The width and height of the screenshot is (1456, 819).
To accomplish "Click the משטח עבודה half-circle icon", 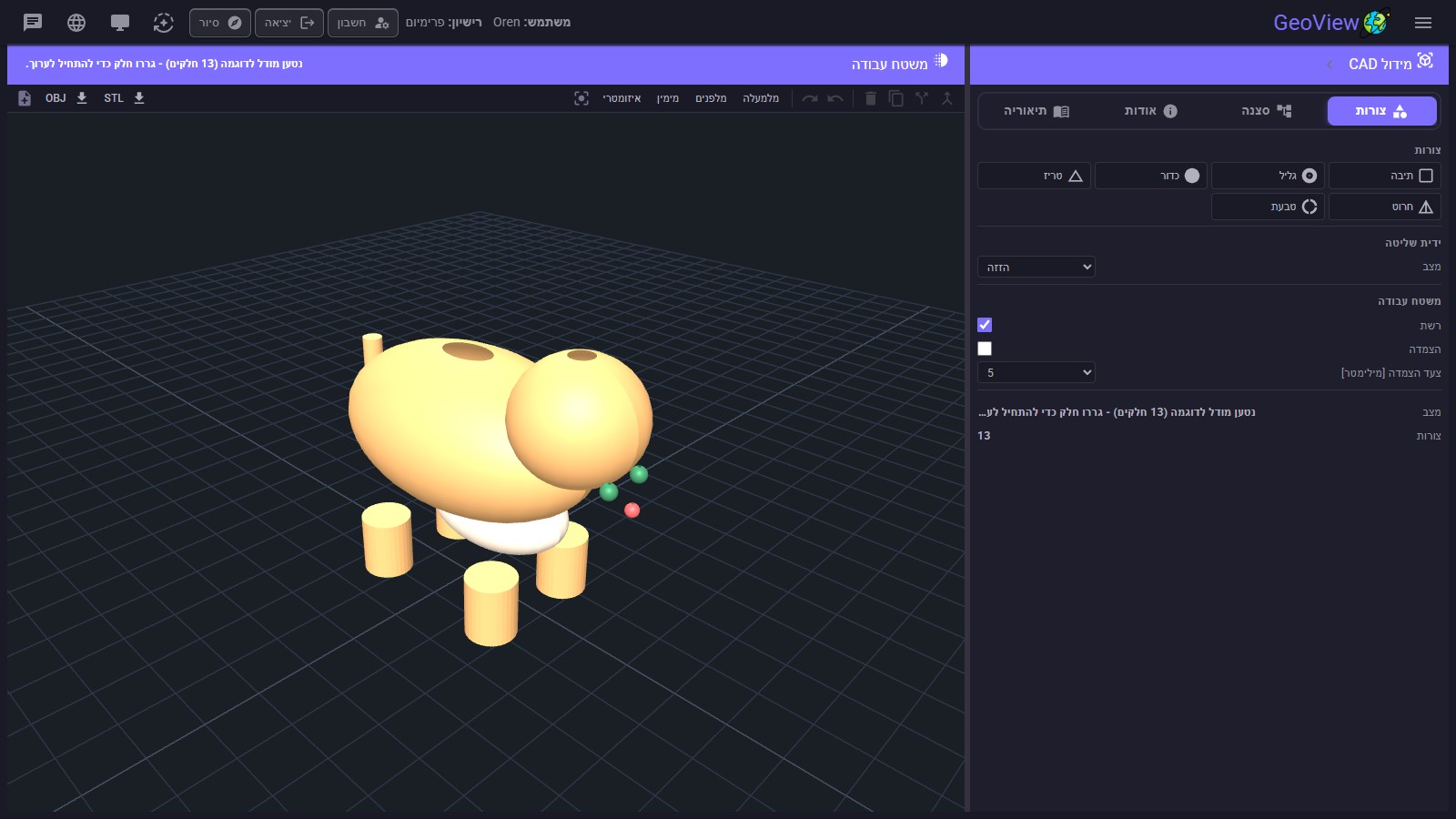I will (x=941, y=60).
